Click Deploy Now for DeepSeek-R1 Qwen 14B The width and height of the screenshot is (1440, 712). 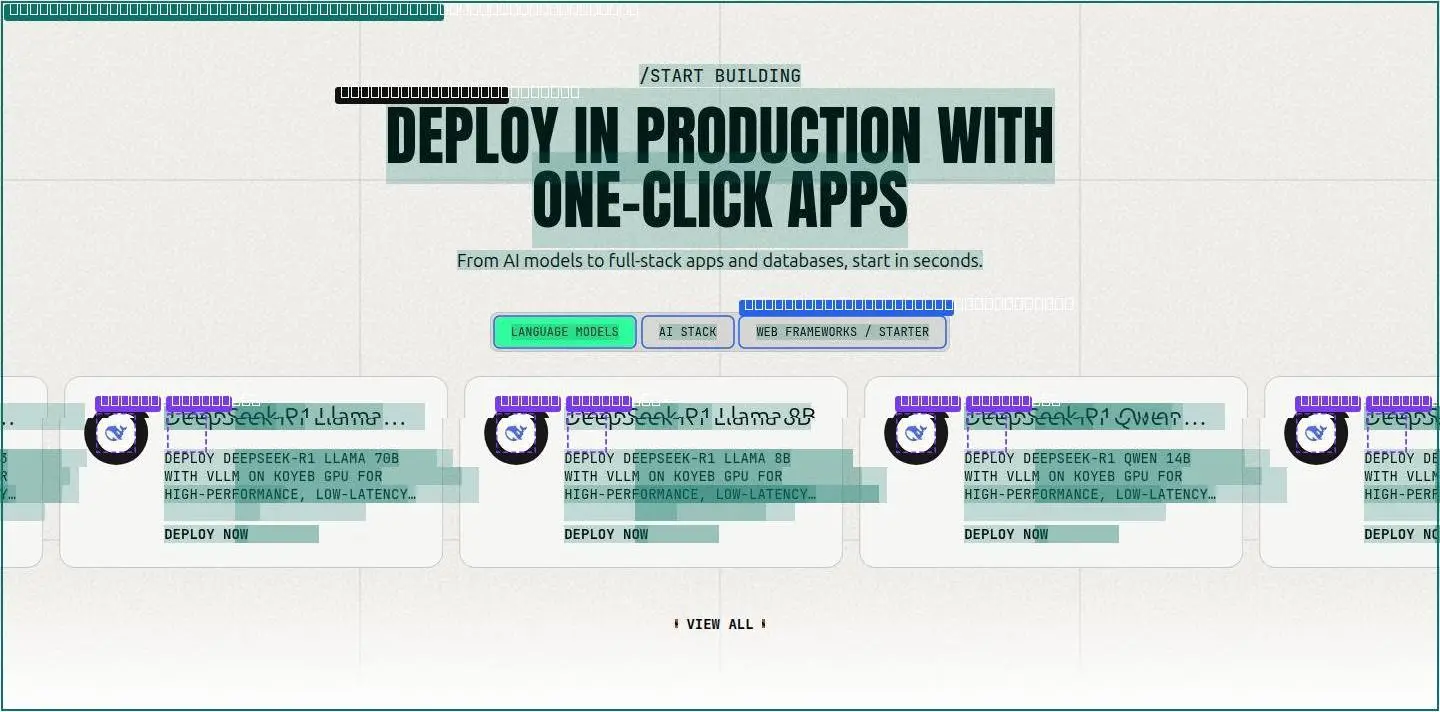[1006, 534]
